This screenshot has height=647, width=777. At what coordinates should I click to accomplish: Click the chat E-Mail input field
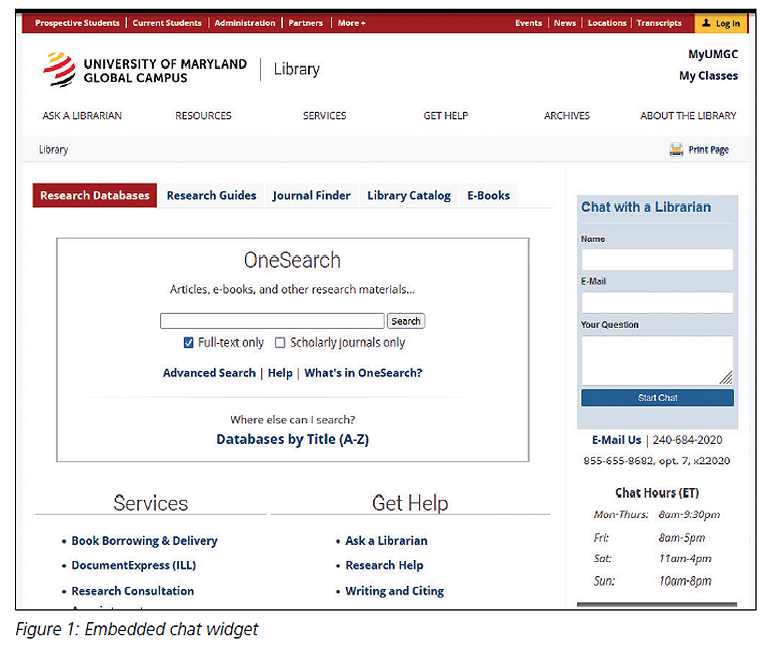(x=657, y=302)
